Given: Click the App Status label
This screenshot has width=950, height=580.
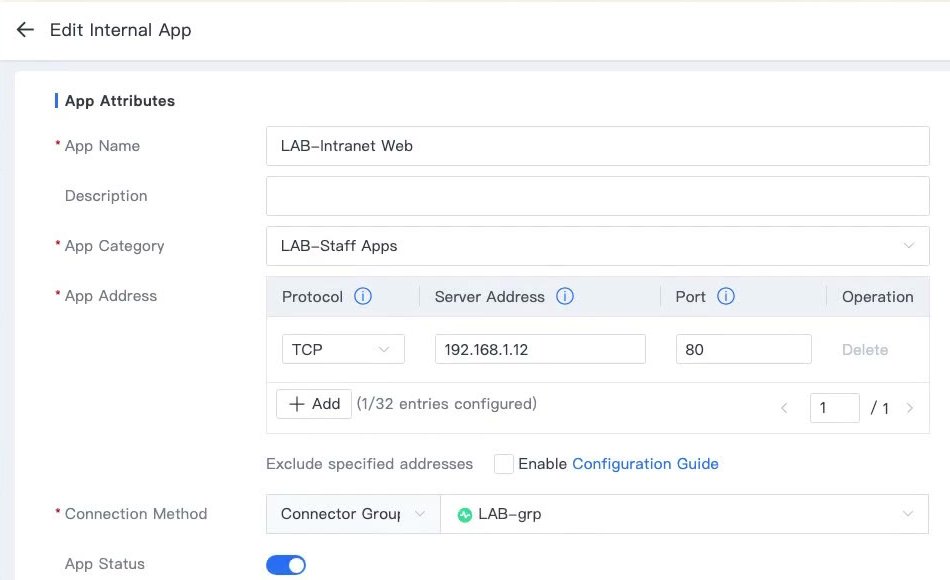Looking at the screenshot, I should pos(105,564).
